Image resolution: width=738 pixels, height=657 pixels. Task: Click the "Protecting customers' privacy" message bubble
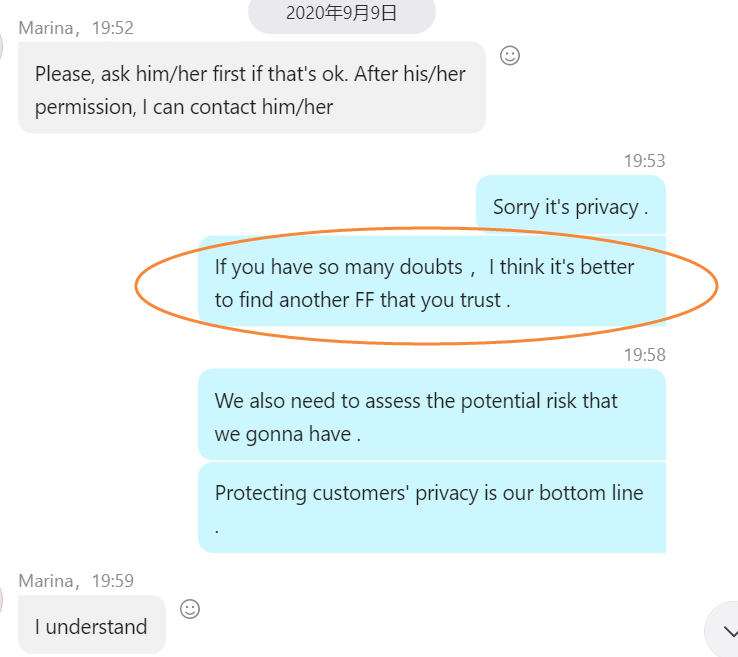[431, 508]
